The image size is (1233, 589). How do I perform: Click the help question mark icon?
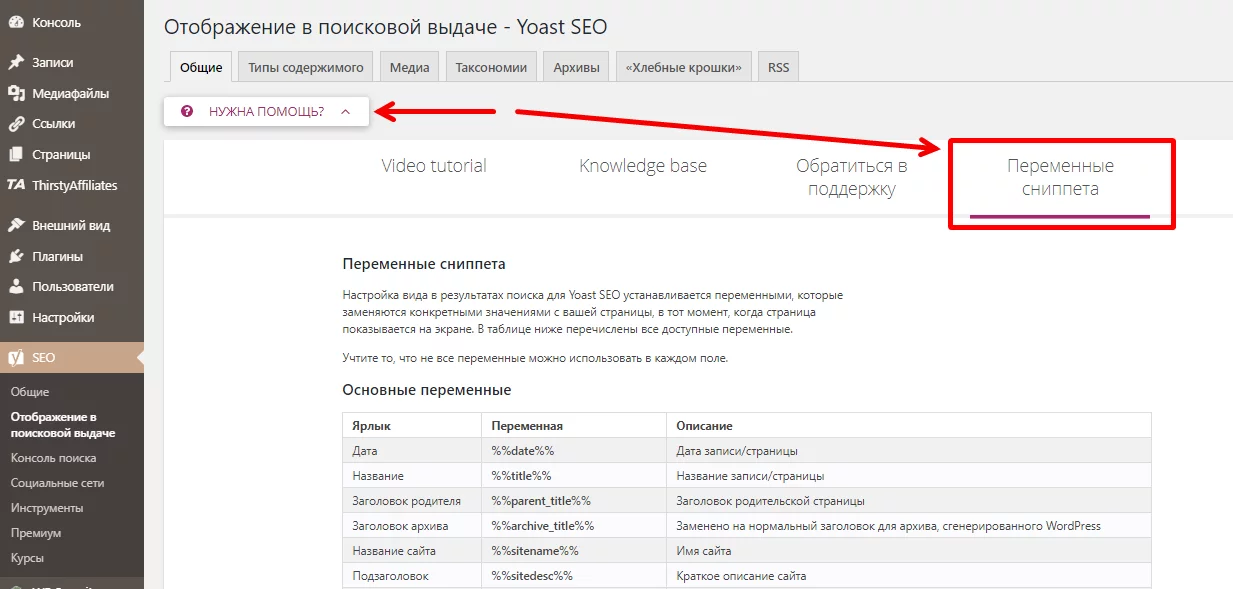pos(187,111)
